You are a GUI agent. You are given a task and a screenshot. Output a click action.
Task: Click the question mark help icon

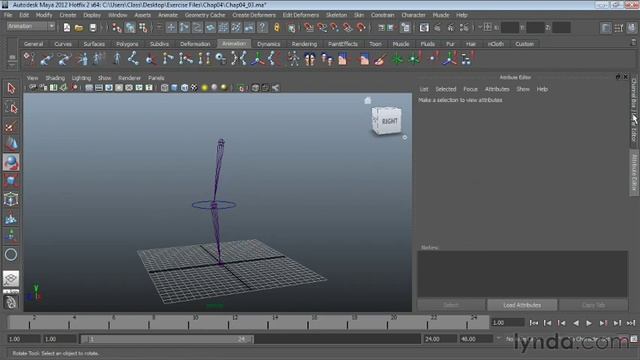[x=262, y=27]
